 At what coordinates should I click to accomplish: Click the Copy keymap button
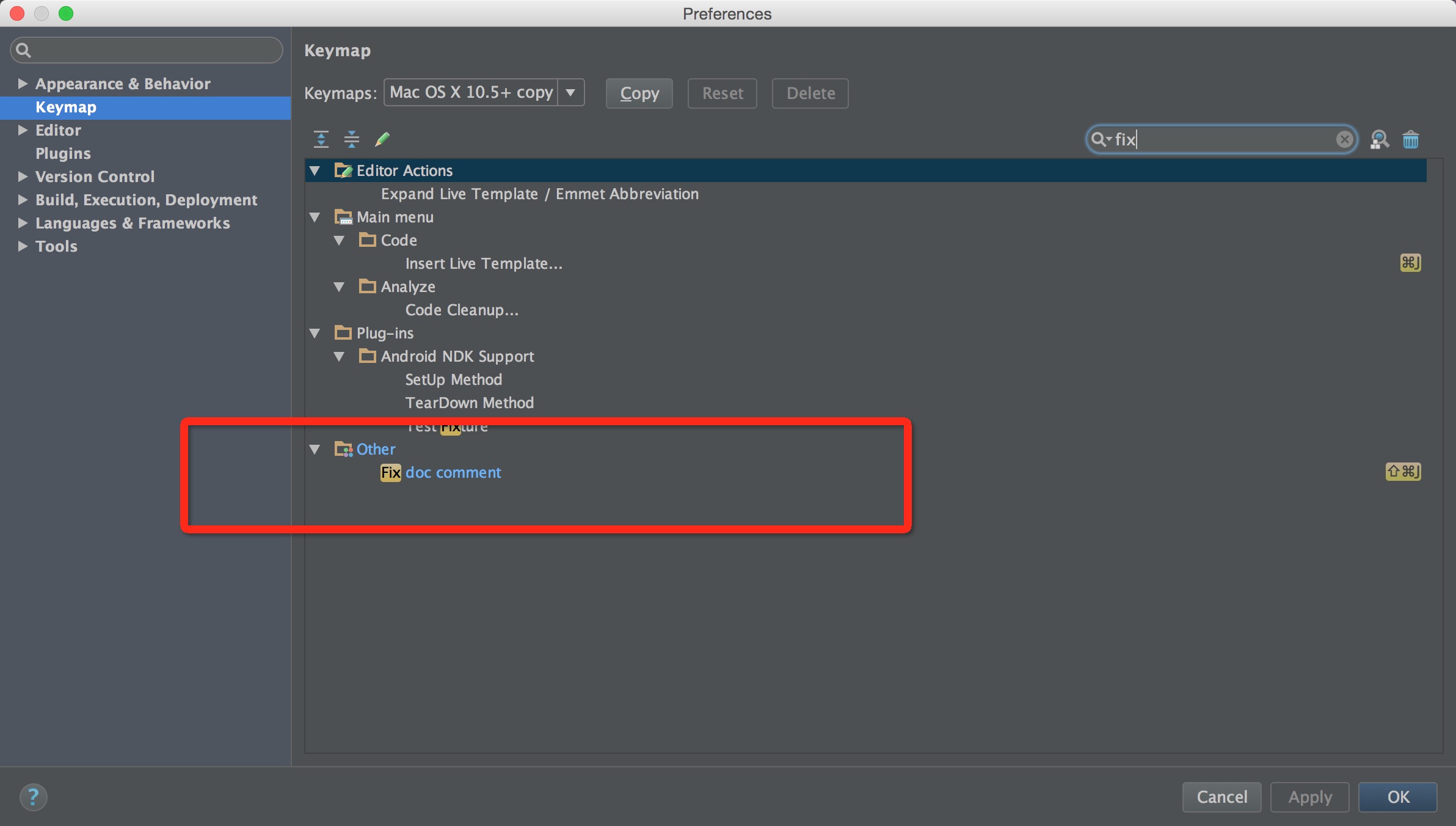click(x=639, y=93)
